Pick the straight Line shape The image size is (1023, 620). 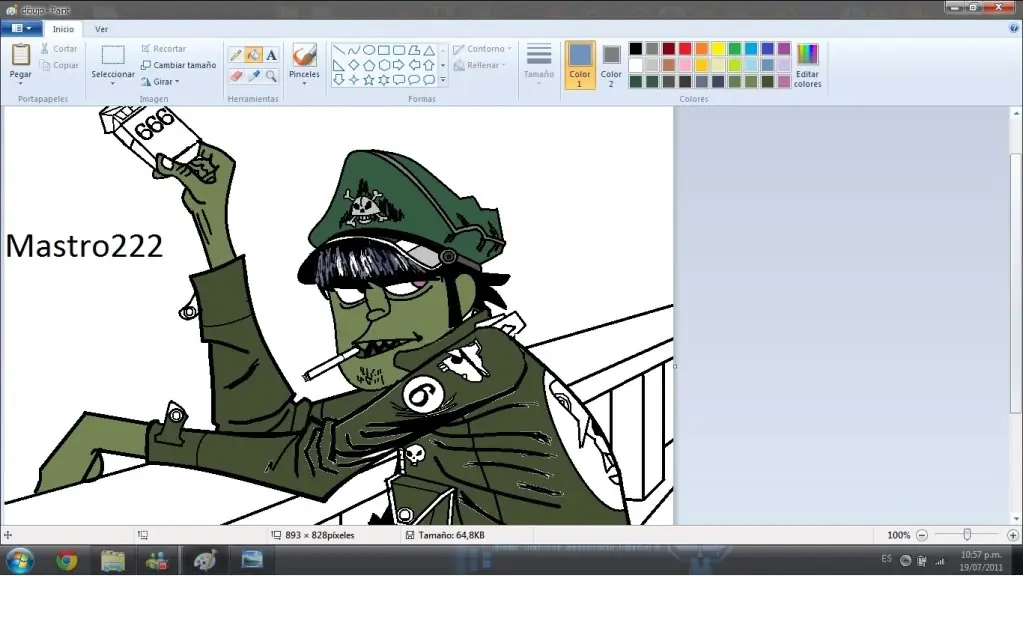point(339,50)
